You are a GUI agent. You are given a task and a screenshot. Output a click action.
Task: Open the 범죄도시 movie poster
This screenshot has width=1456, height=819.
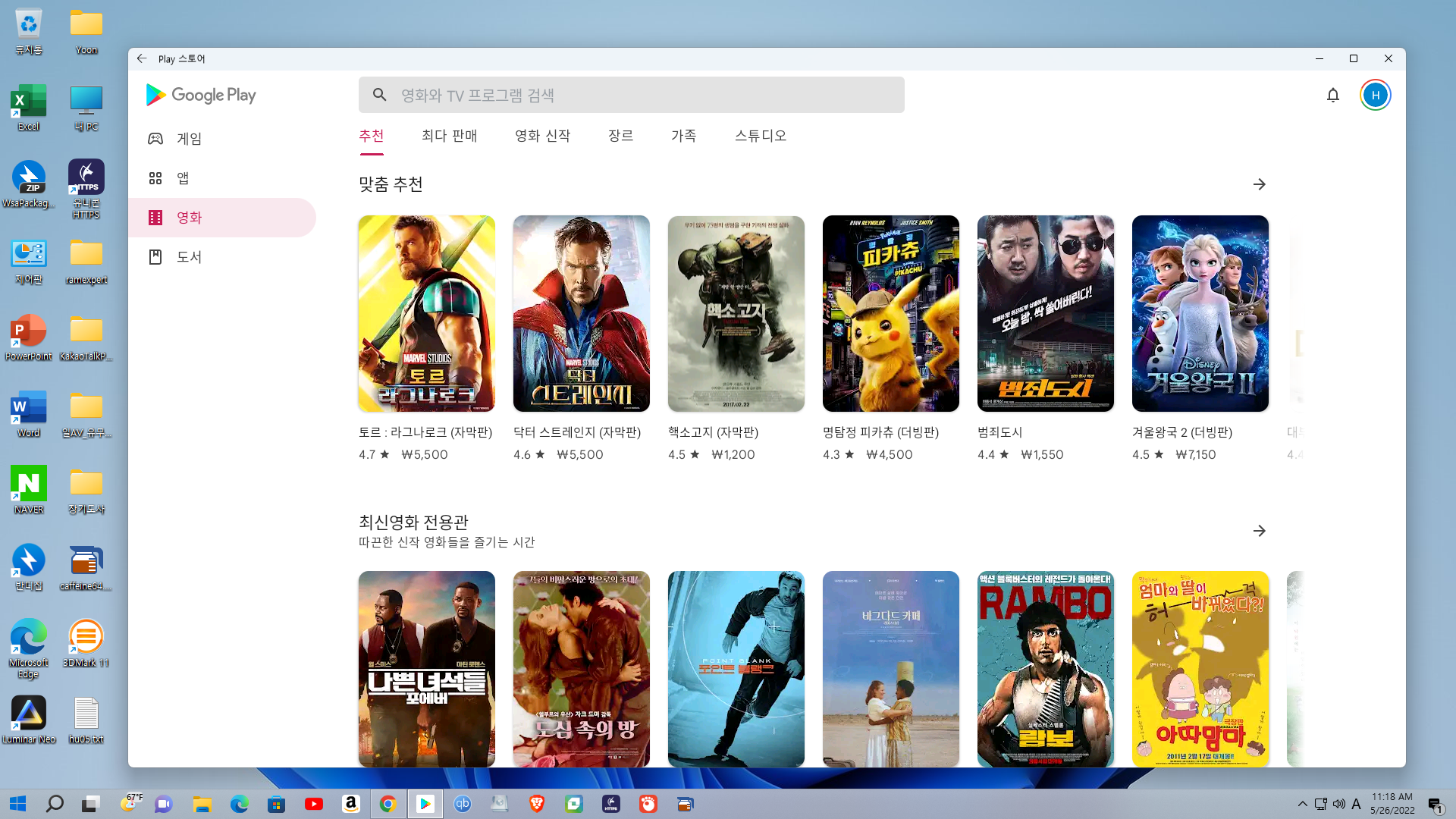pos(1046,314)
